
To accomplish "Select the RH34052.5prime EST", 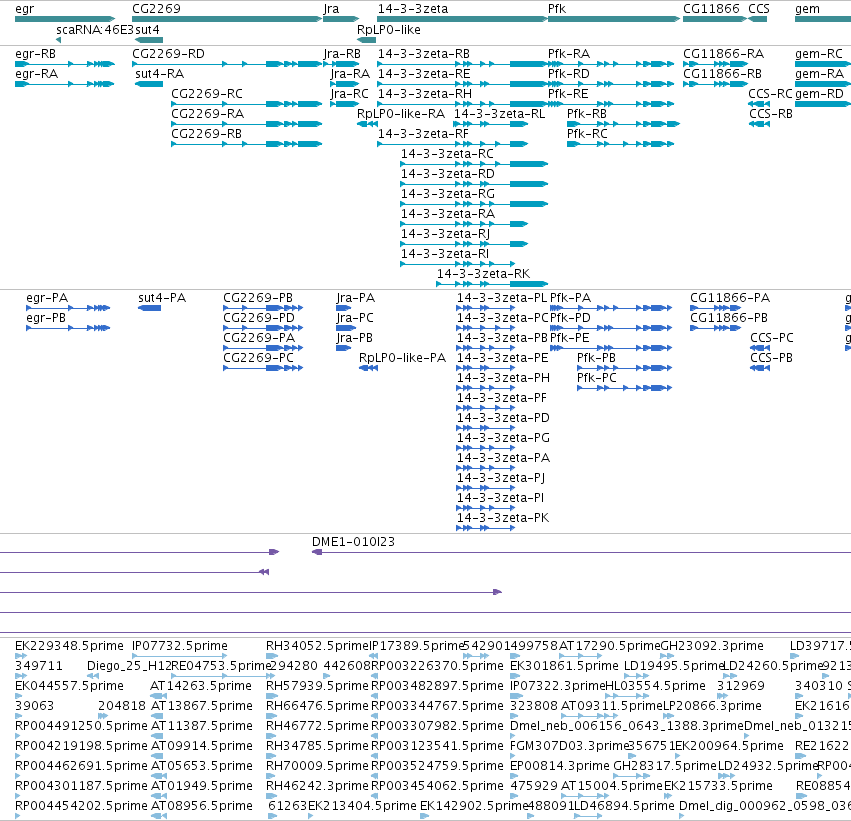I will click(271, 656).
